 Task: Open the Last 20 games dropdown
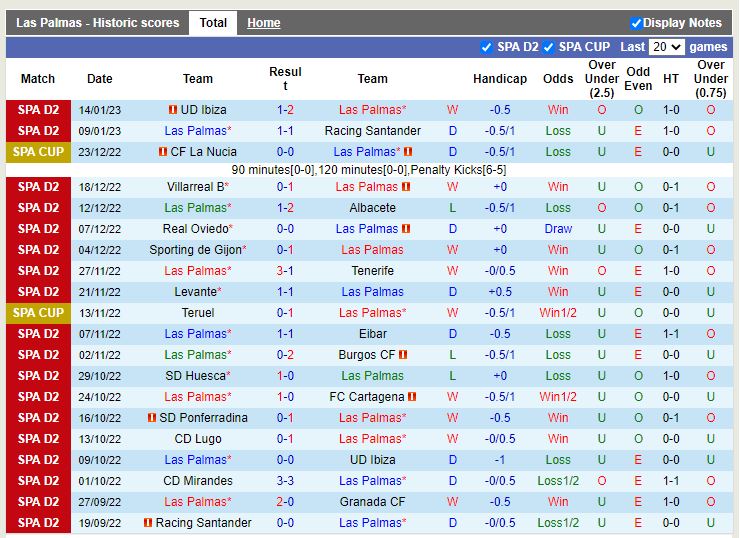coord(666,47)
